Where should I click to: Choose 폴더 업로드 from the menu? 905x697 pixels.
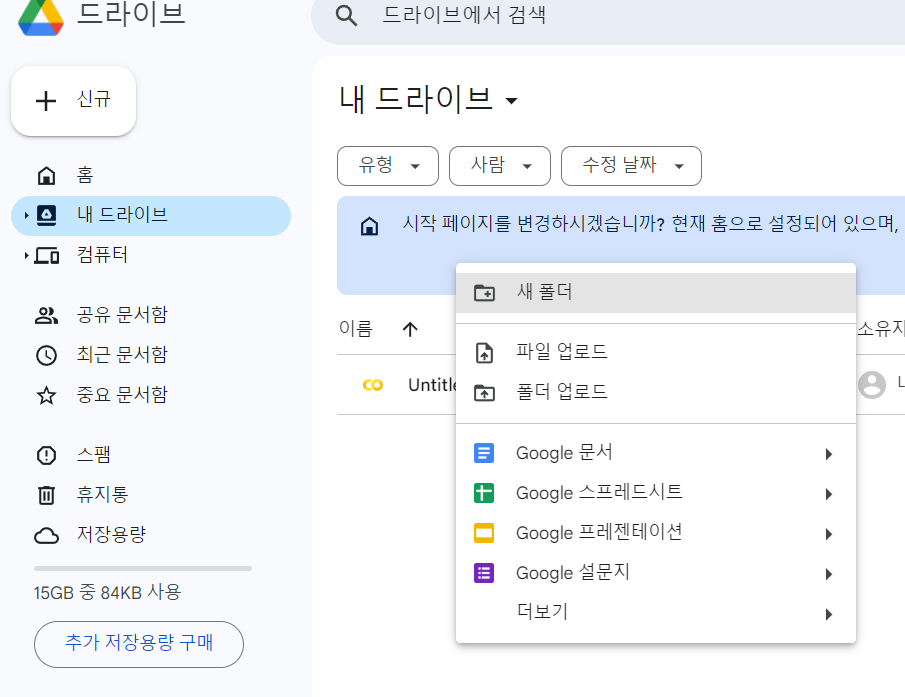(x=656, y=392)
